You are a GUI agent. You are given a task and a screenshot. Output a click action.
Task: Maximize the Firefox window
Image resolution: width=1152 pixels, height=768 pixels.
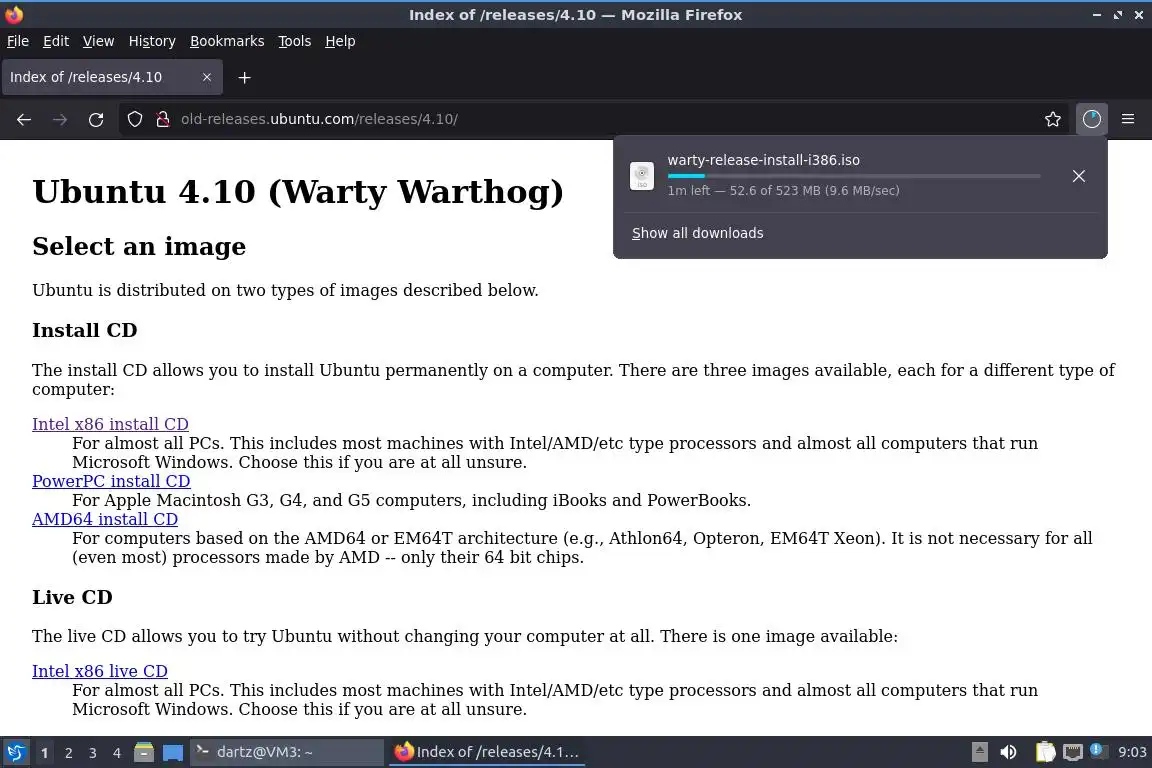(1117, 15)
